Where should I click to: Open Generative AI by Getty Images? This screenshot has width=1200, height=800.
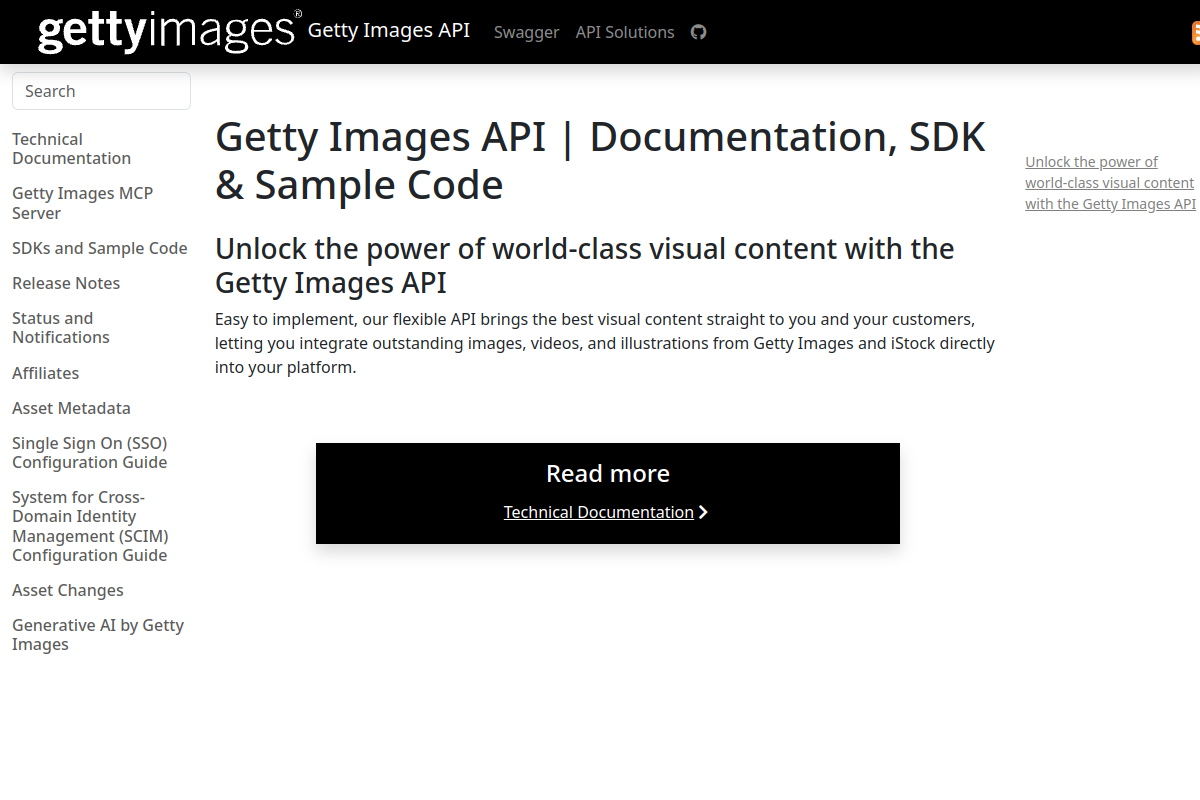98,635
